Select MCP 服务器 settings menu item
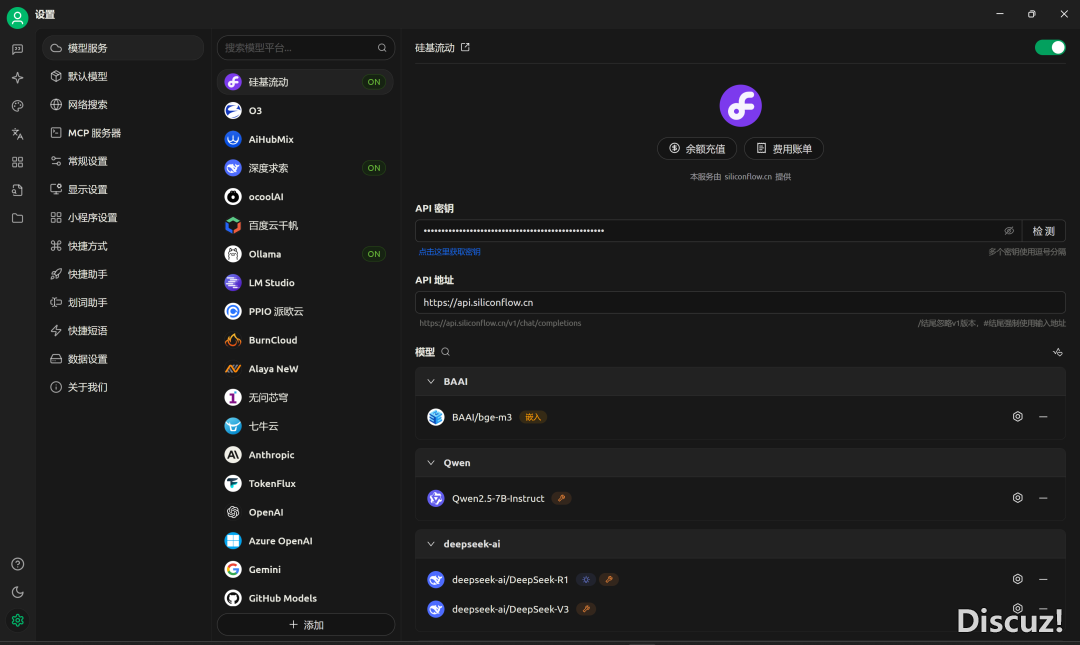1080x645 pixels. coord(123,132)
